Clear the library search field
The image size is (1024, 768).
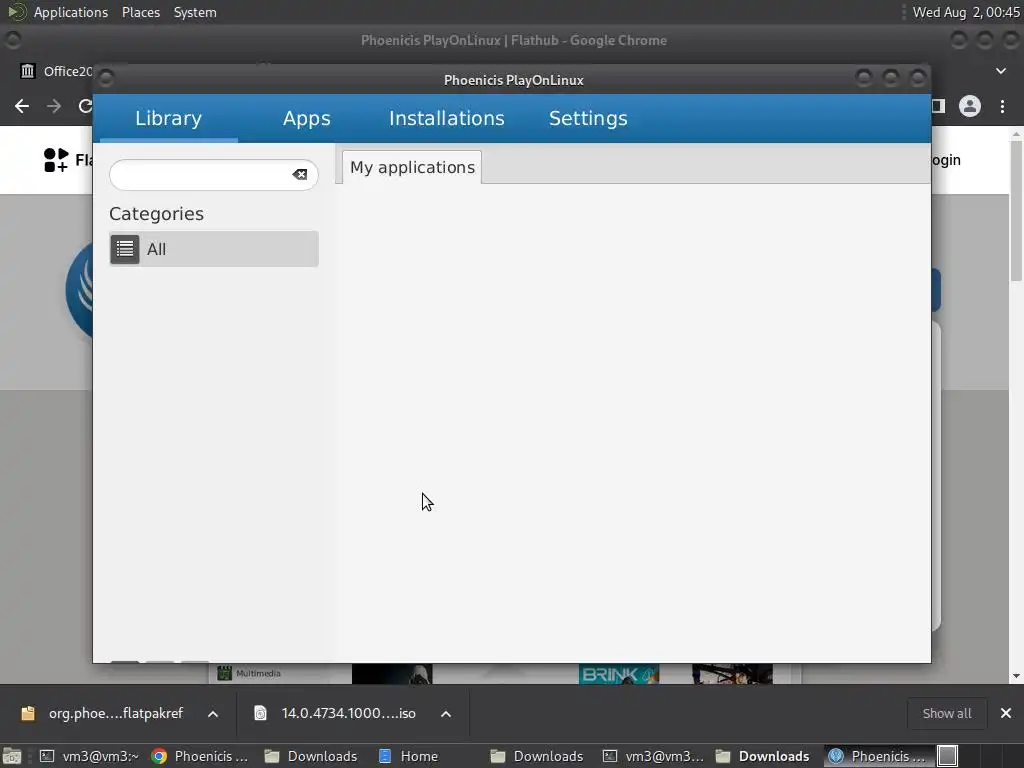coord(300,174)
